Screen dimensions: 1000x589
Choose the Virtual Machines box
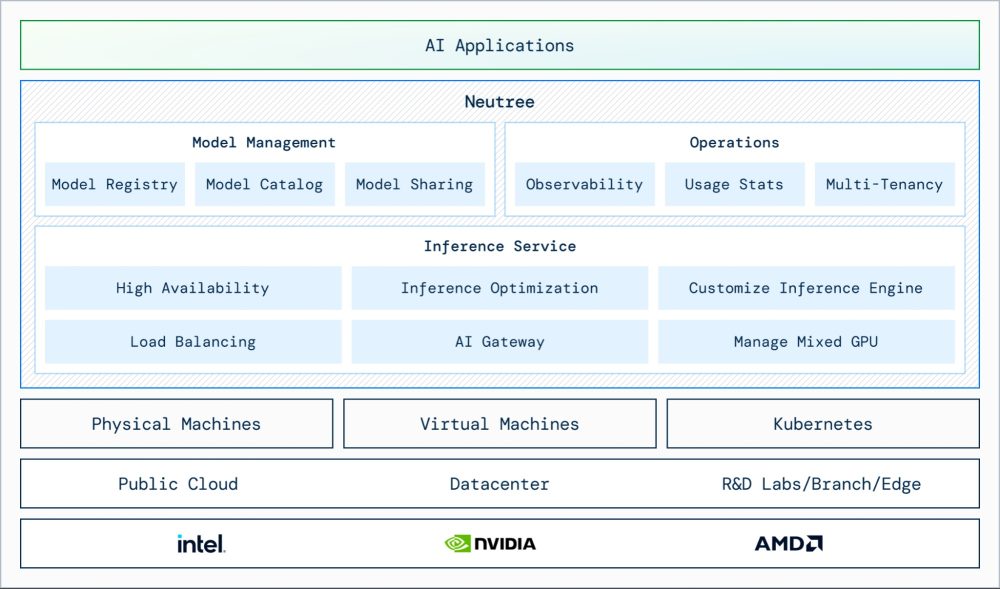click(x=500, y=424)
